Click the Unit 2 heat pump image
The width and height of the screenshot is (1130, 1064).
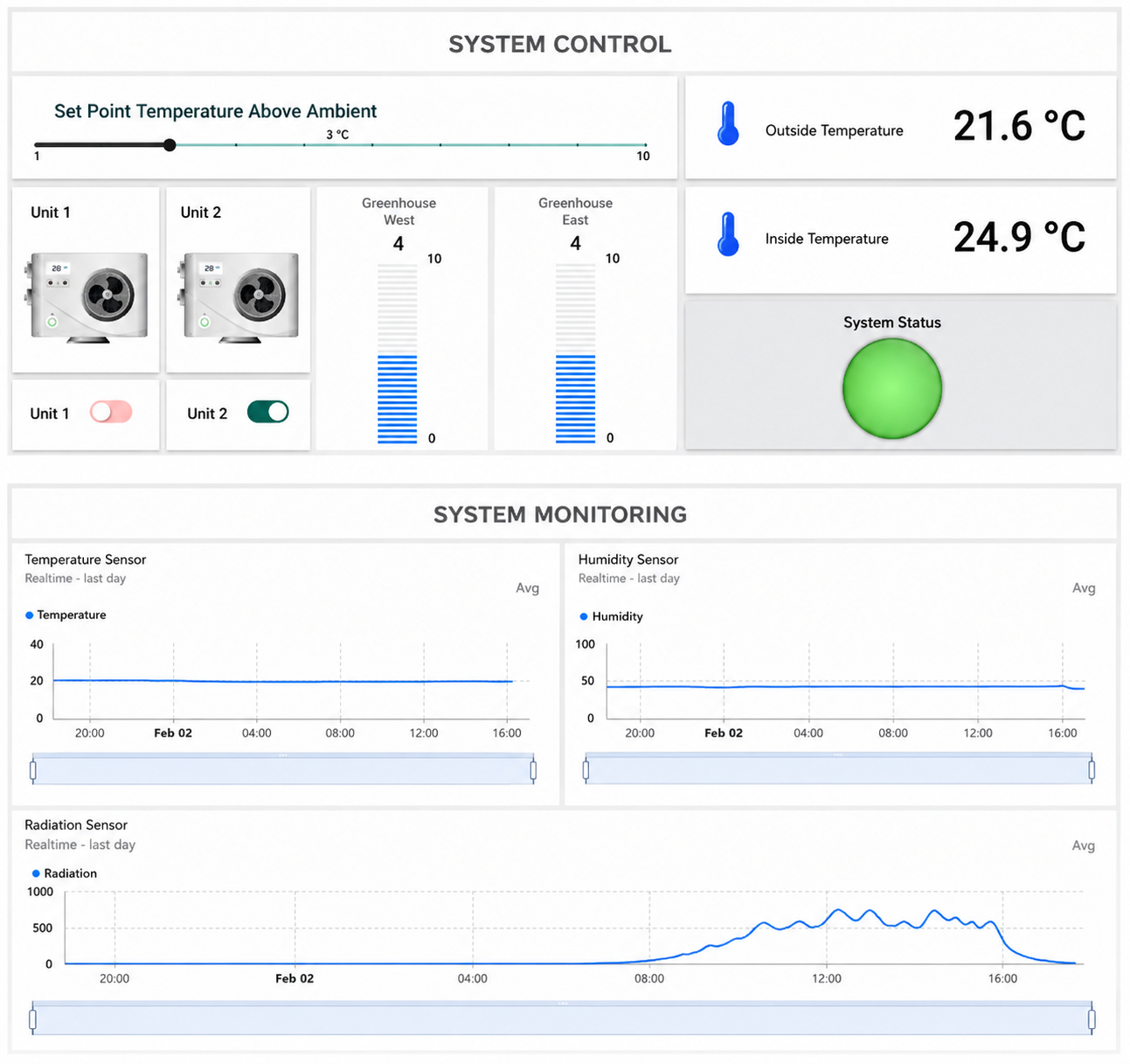coord(239,296)
